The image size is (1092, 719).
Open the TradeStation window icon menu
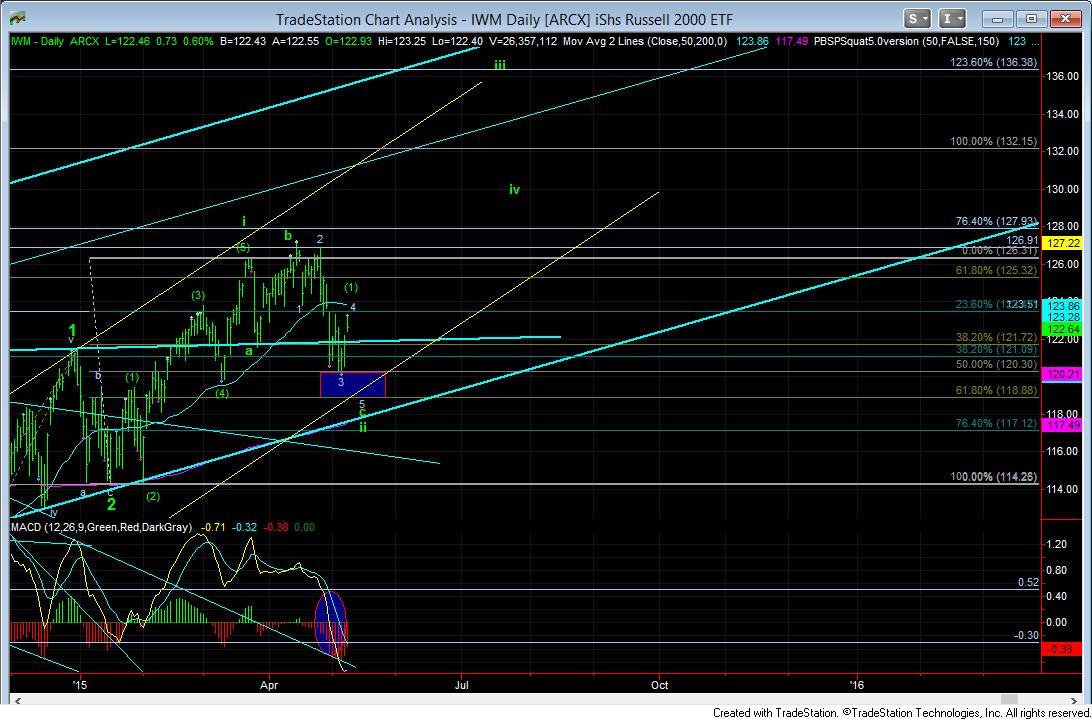click(x=19, y=19)
